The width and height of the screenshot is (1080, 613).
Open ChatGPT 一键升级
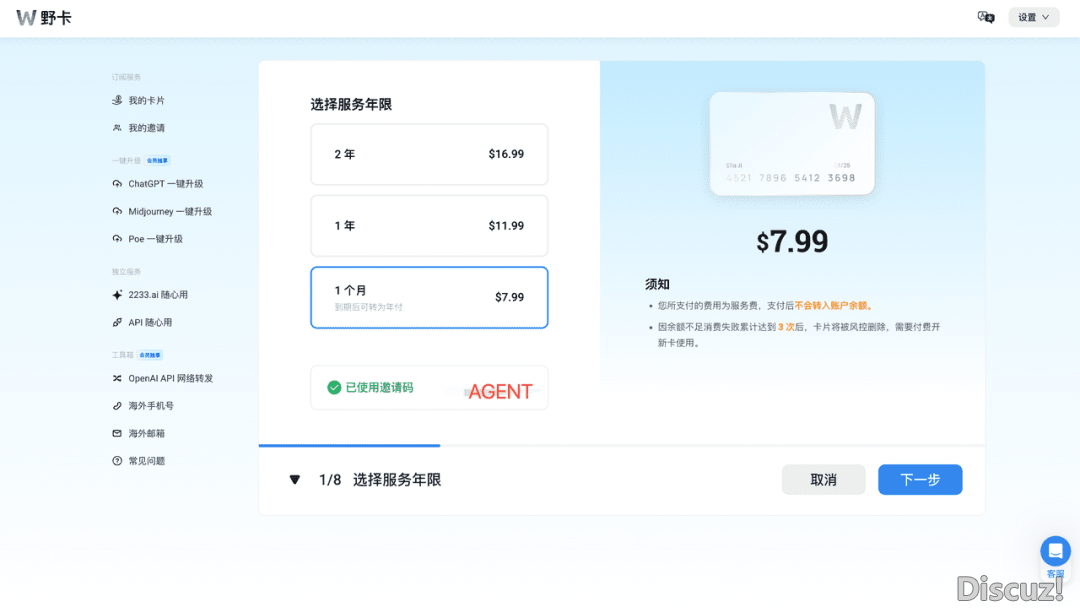tap(165, 184)
